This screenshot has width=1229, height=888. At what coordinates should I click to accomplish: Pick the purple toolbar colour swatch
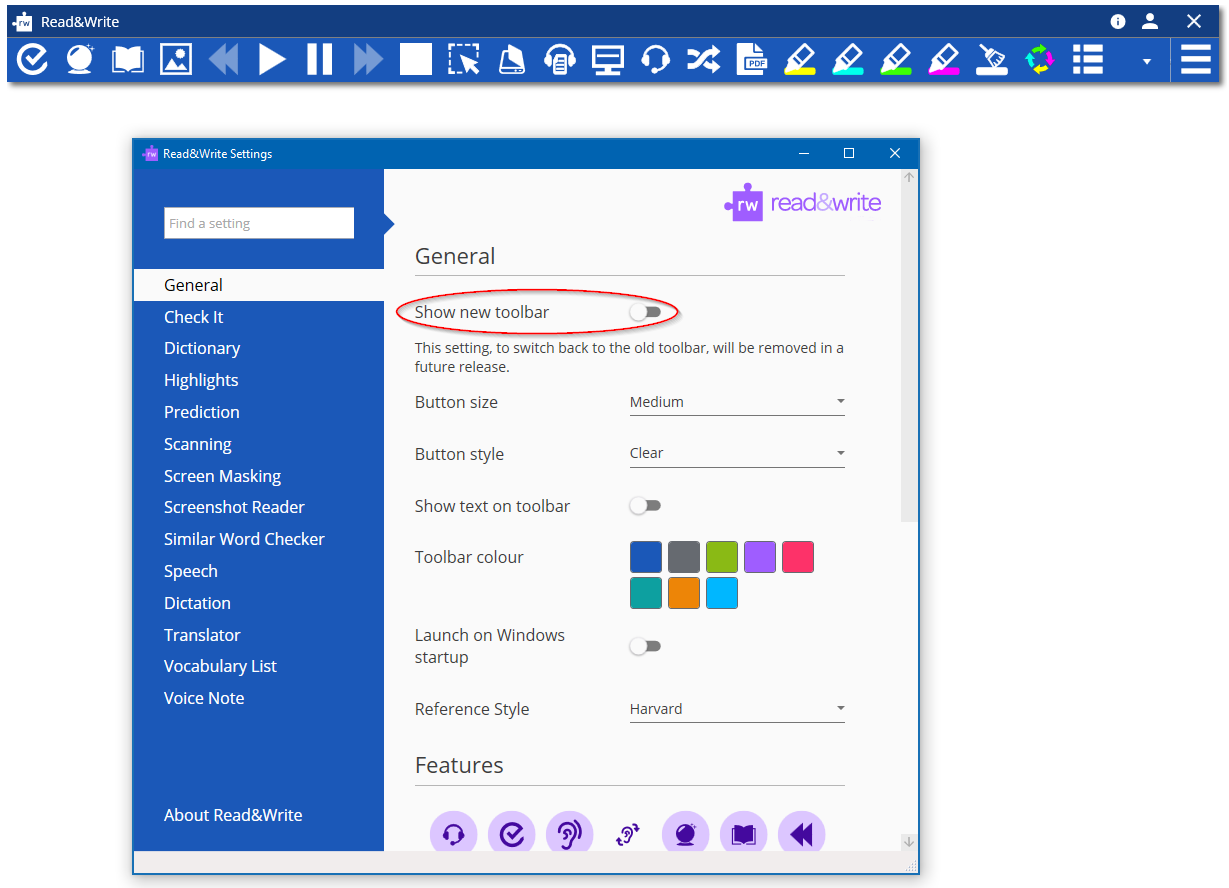click(760, 557)
